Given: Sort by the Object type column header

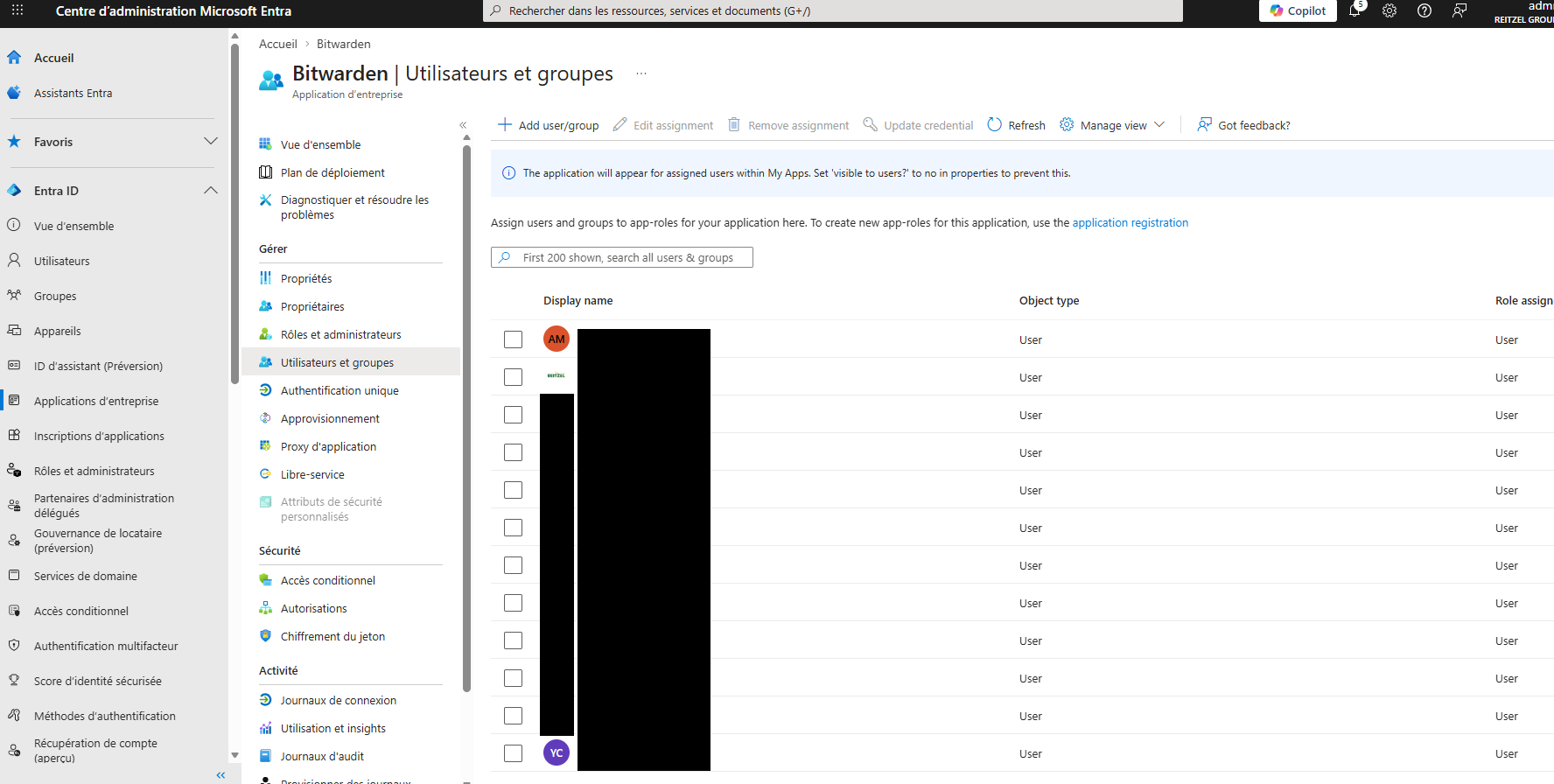Looking at the screenshot, I should click(x=1049, y=301).
